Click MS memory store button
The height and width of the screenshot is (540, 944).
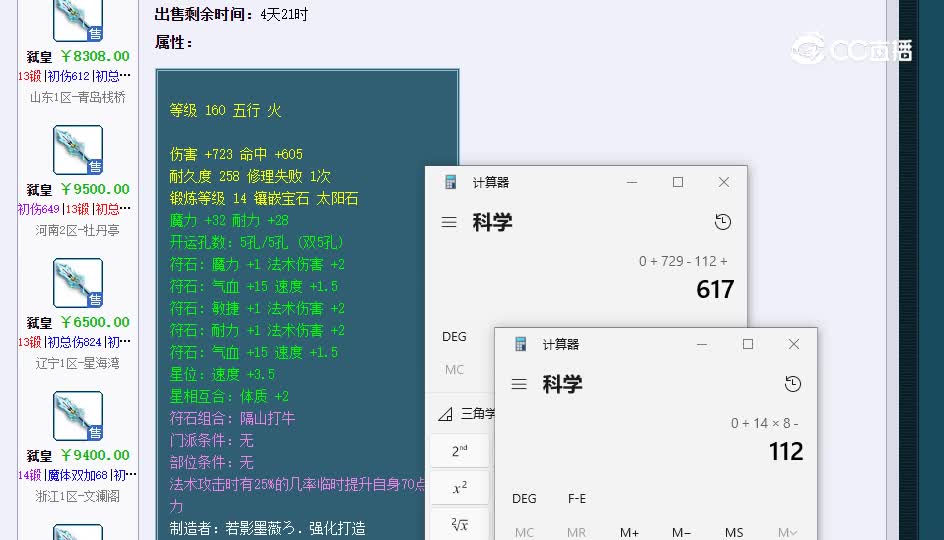[734, 532]
